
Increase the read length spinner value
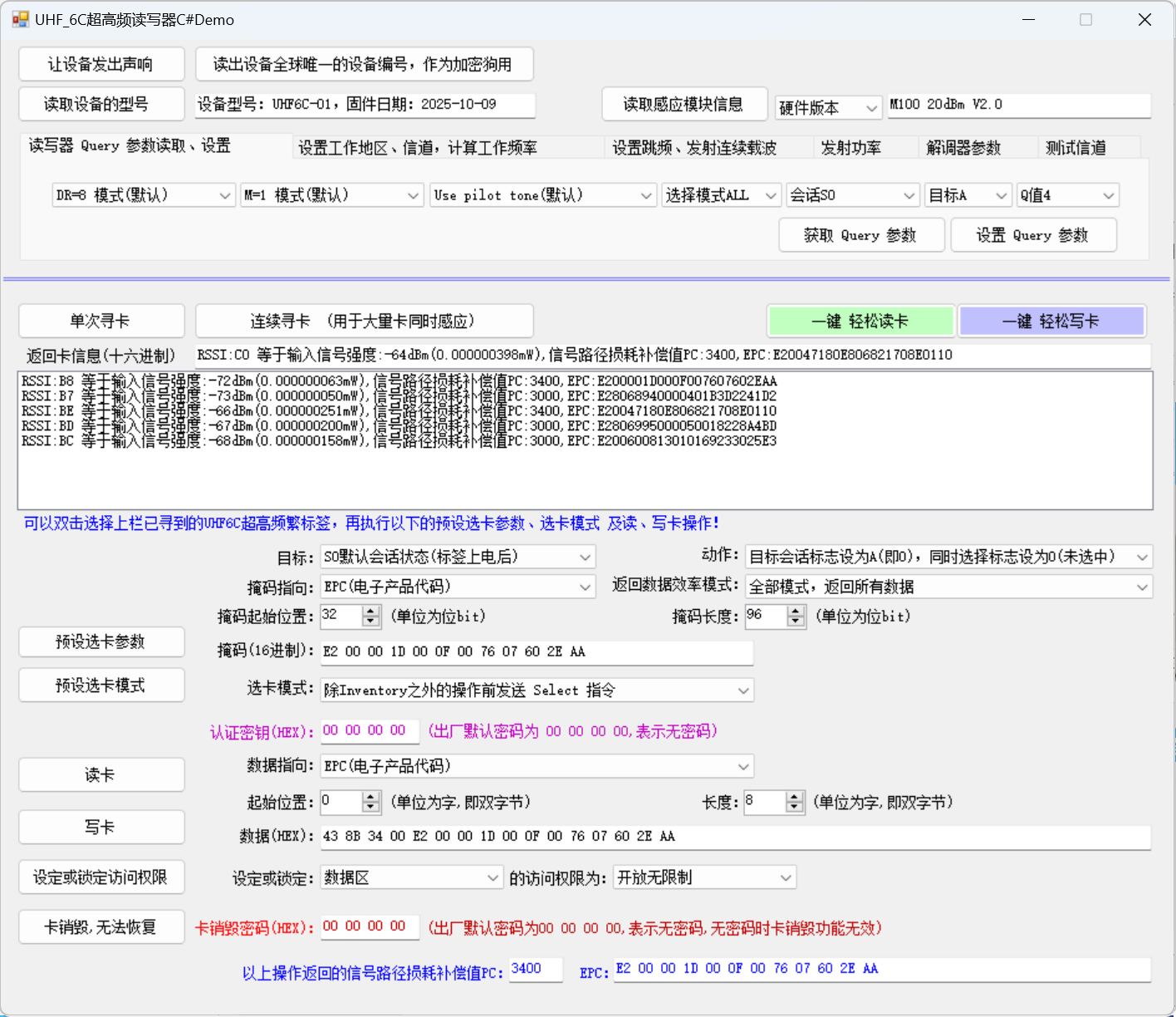pos(795,797)
